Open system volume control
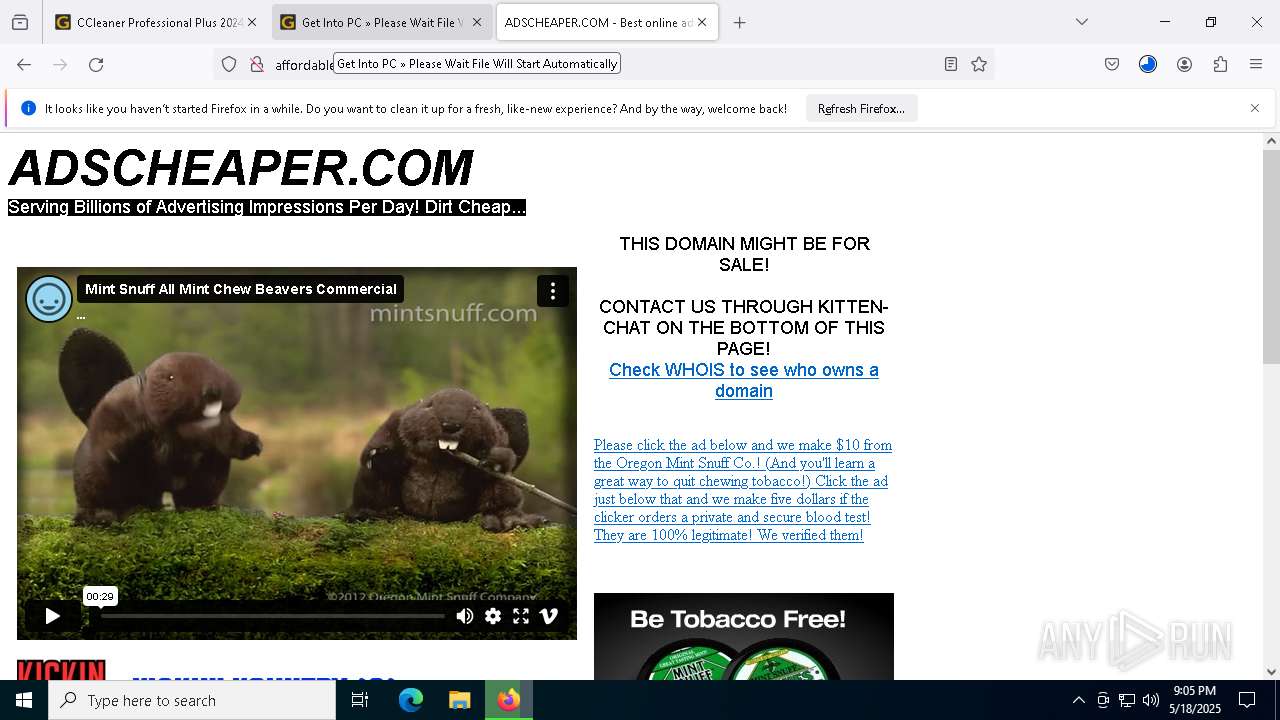Viewport: 1280px width, 720px height. pyautogui.click(x=1151, y=700)
